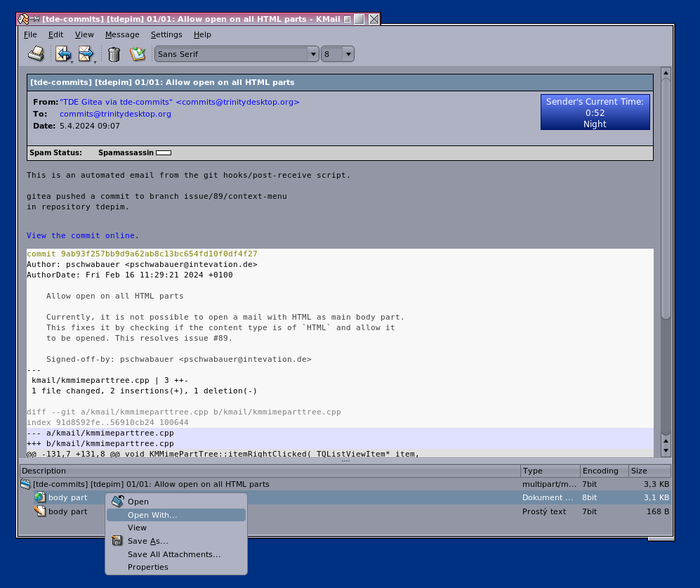Click the plain text body part icon
Viewport: 700px width, 588px height.
40,511
